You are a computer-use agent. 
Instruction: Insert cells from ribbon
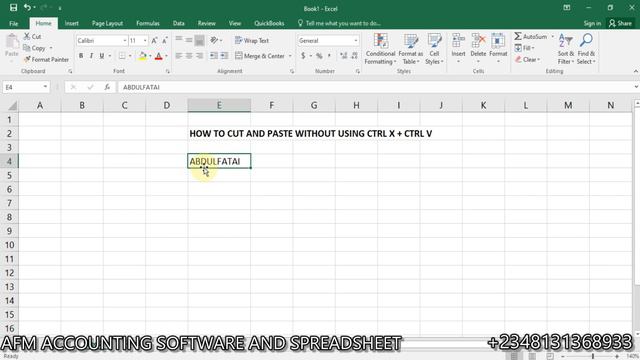coord(458,48)
